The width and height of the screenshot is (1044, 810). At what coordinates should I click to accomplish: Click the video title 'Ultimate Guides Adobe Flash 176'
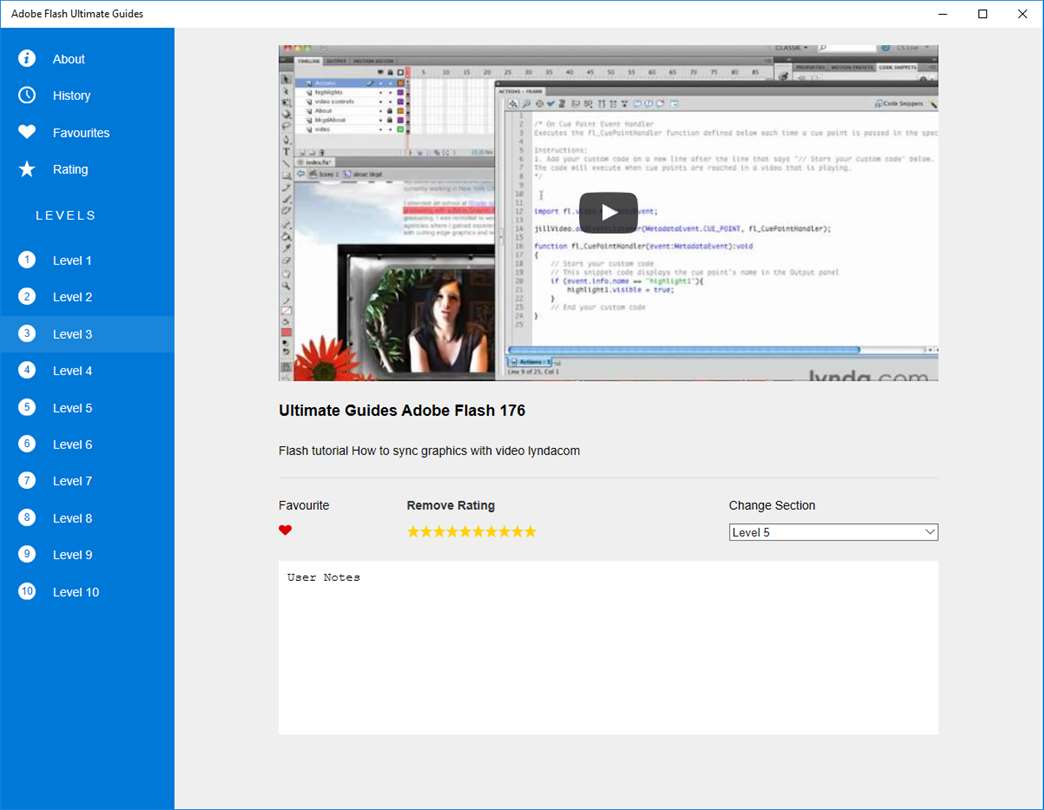[402, 411]
